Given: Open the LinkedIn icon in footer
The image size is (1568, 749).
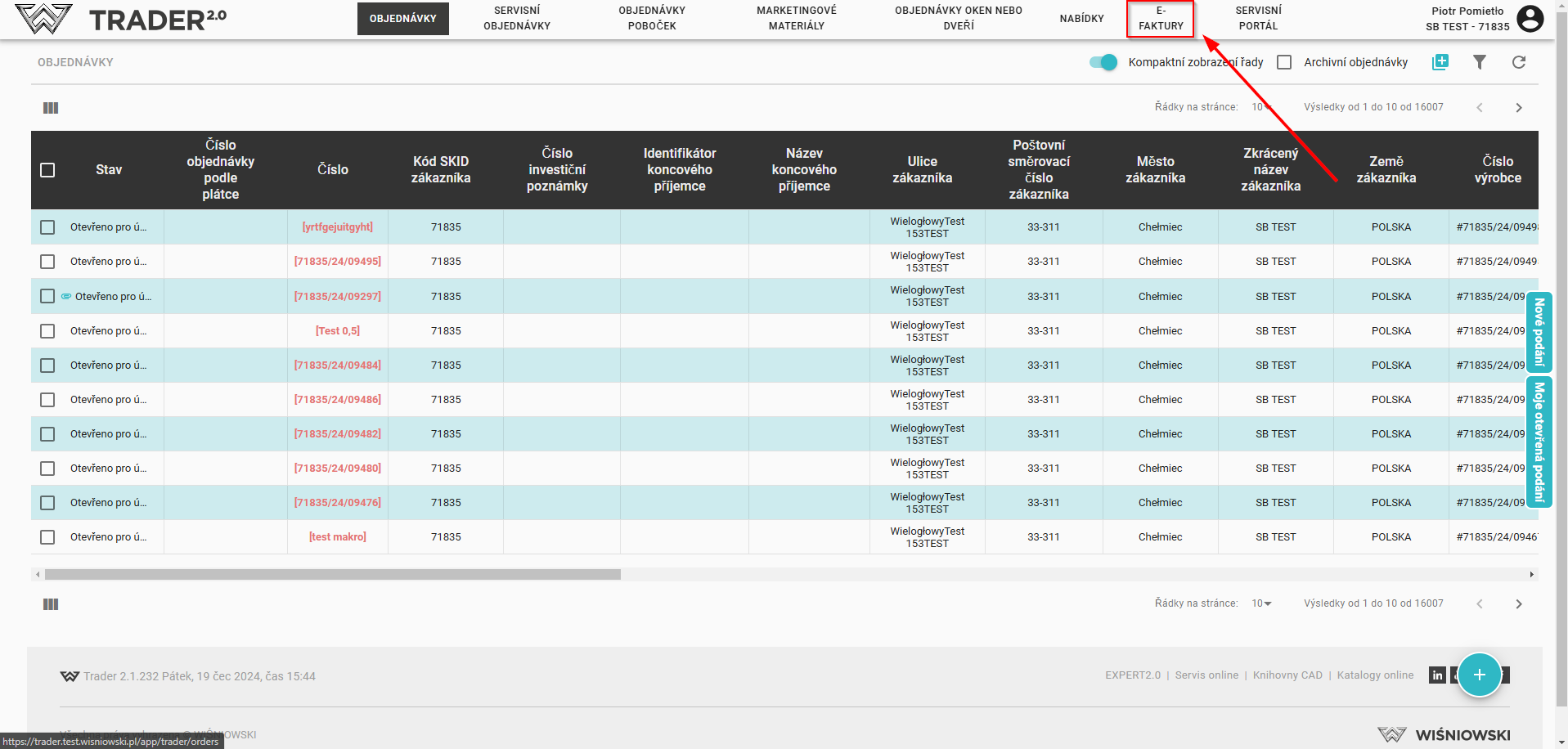Looking at the screenshot, I should point(1436,675).
